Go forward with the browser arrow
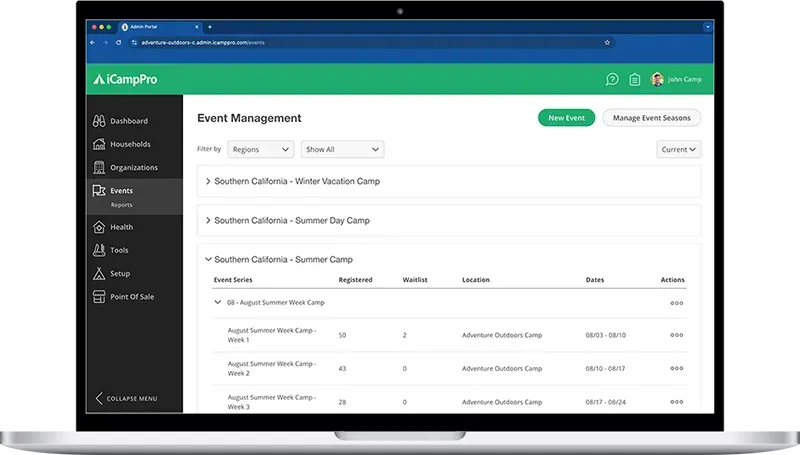Screen dimensions: 800x455 click(105, 42)
